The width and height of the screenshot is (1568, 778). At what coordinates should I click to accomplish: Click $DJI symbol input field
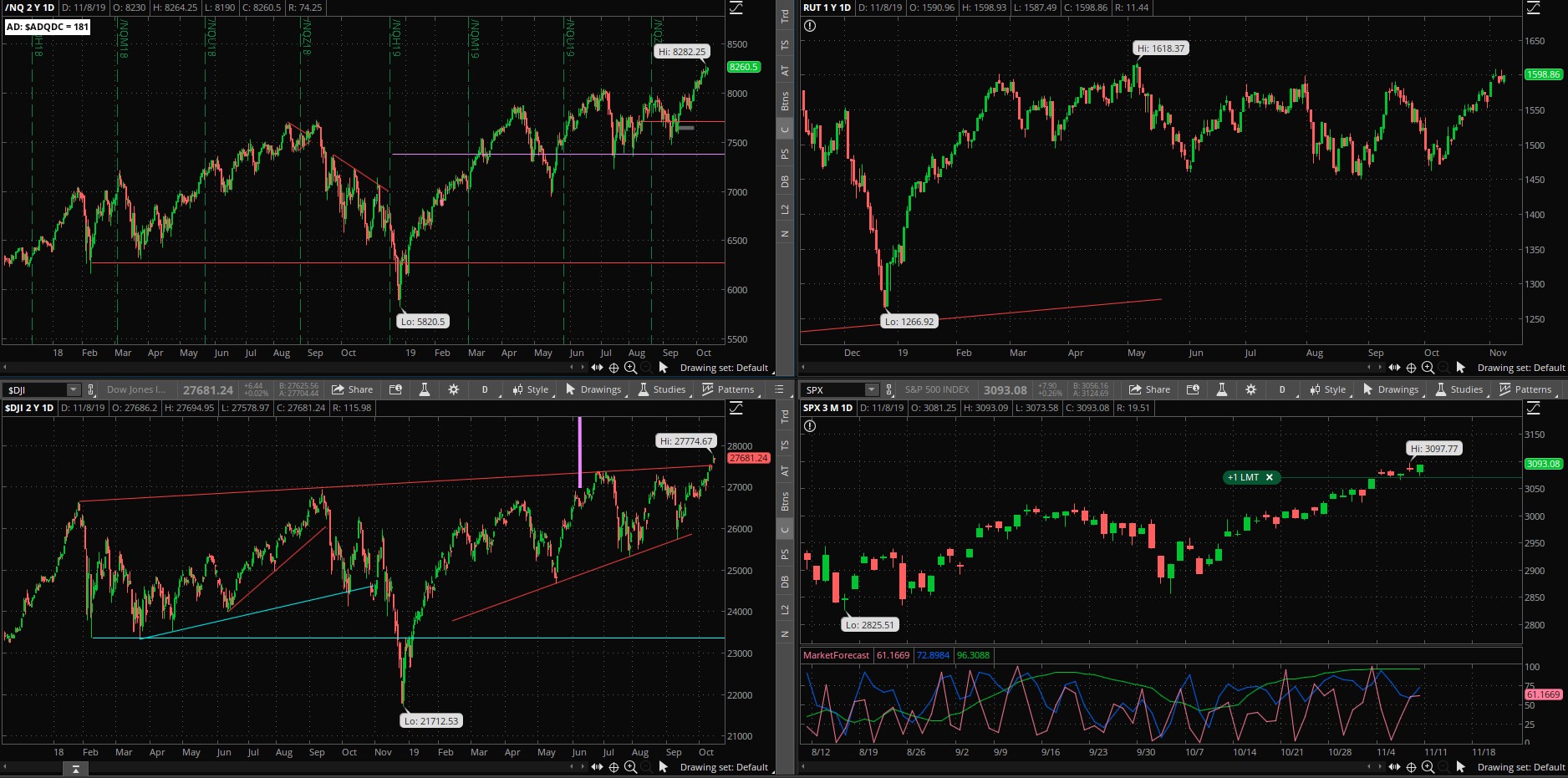35,389
